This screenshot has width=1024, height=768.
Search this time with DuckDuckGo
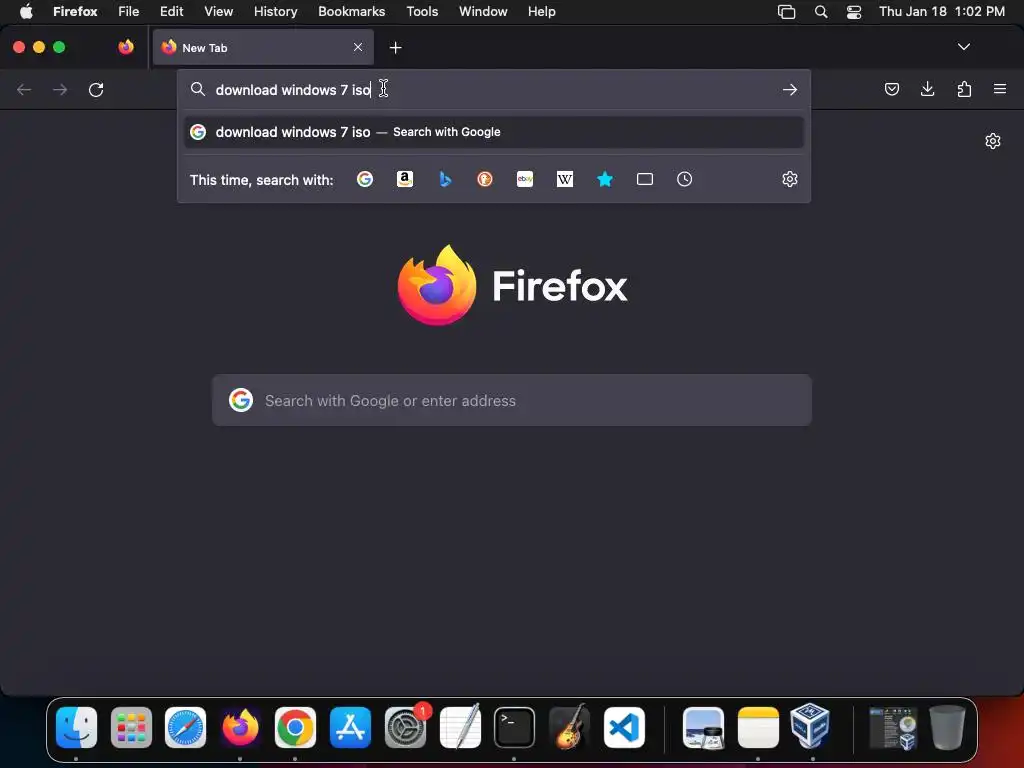(485, 179)
